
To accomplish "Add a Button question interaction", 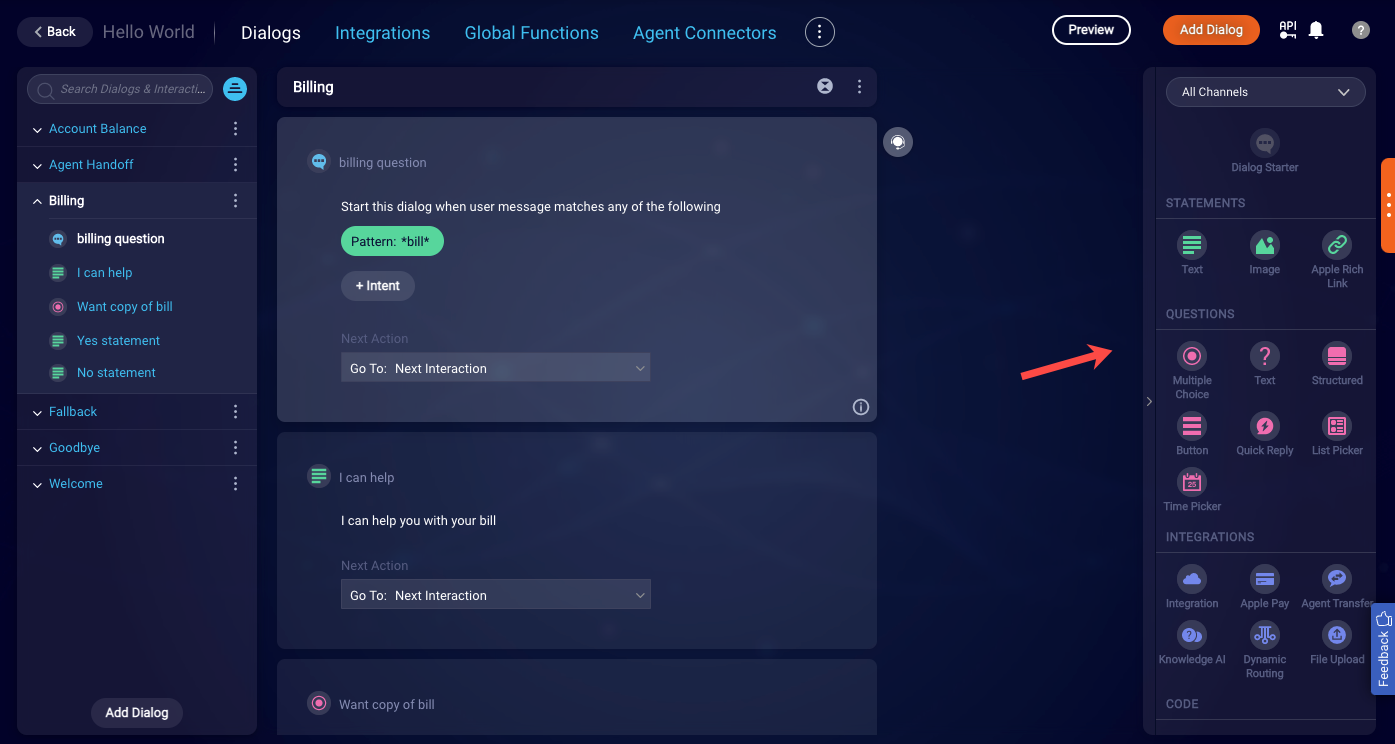I will tap(1192, 426).
